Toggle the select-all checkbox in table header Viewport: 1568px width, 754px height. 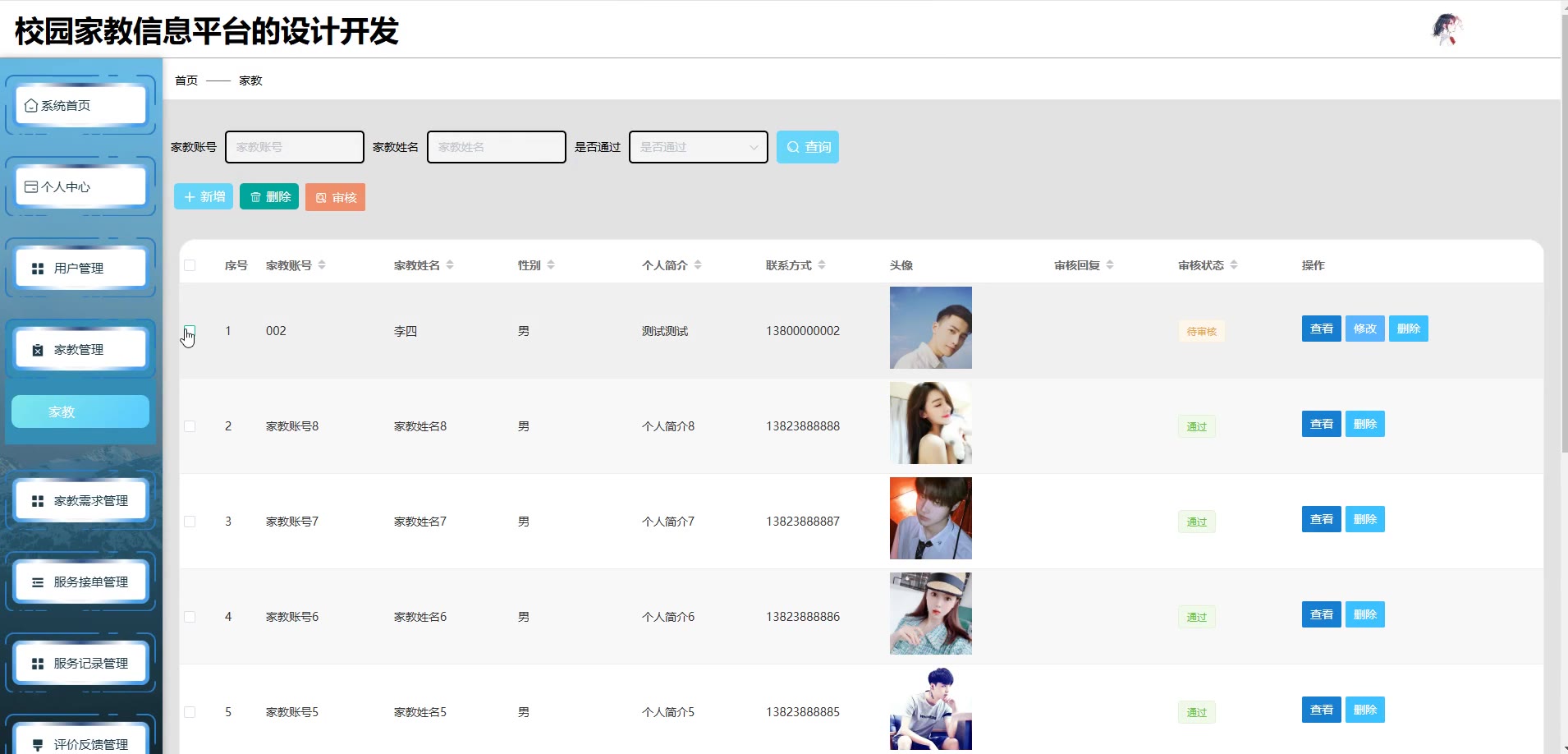point(190,265)
